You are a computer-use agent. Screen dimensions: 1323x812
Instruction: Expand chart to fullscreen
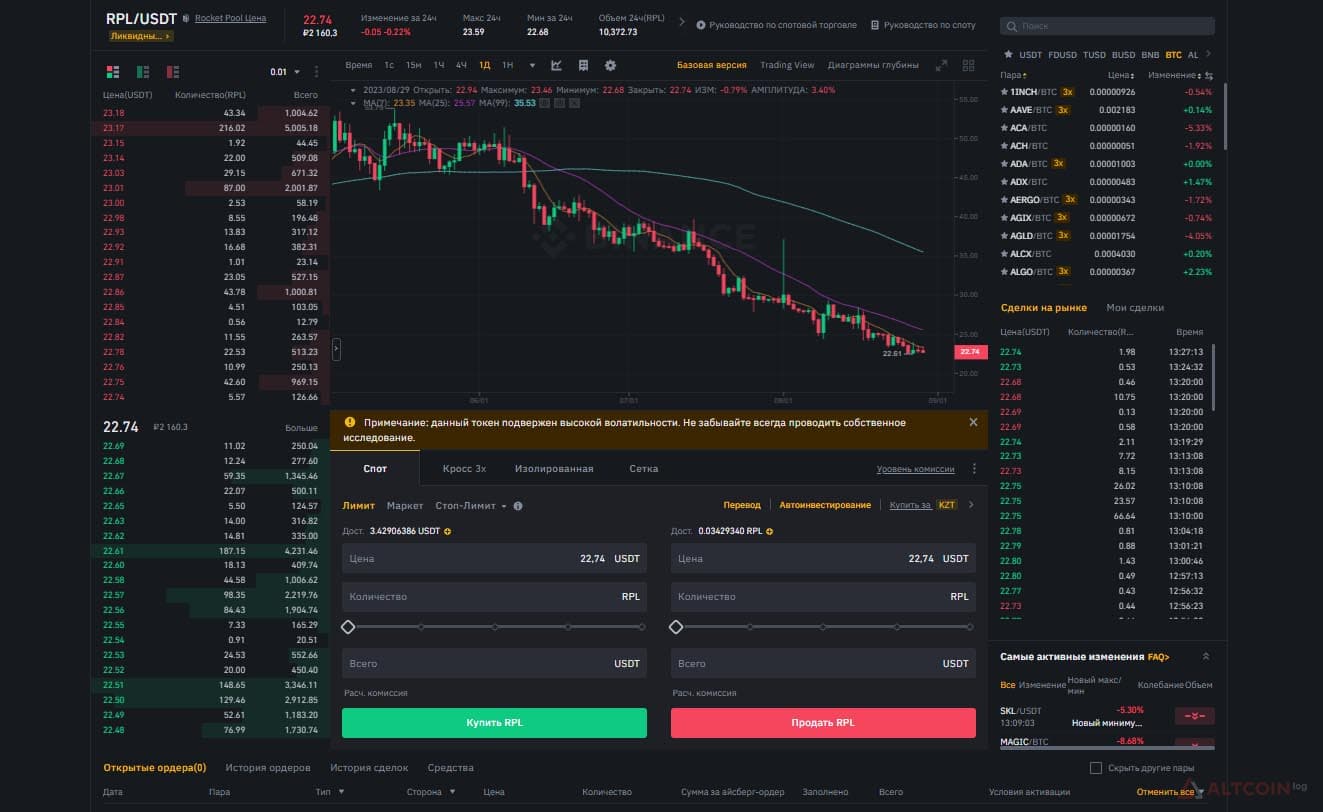[x=941, y=65]
